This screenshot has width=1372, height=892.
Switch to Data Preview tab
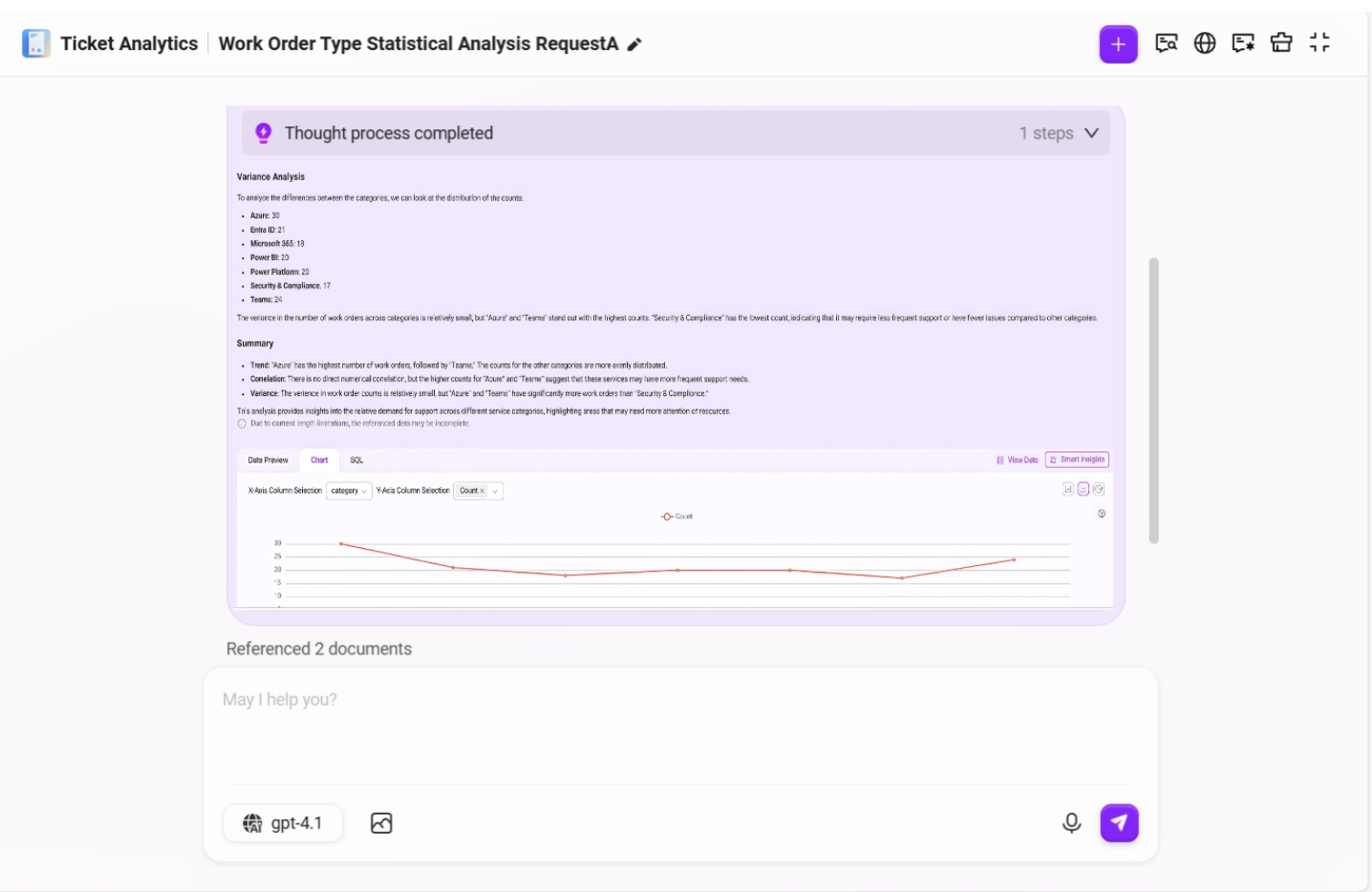[267, 461]
